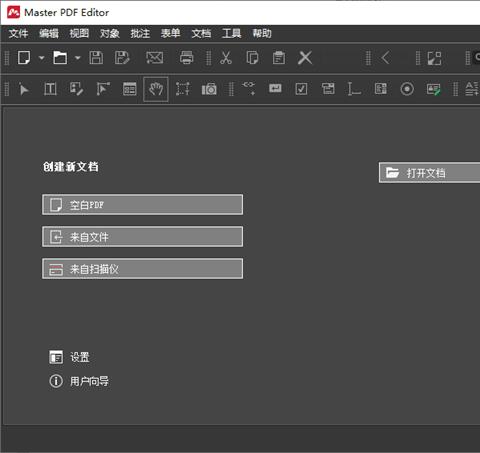Image resolution: width=480 pixels, height=453 pixels.
Task: Insert a combo box form field
Action: pyautogui.click(x=328, y=89)
